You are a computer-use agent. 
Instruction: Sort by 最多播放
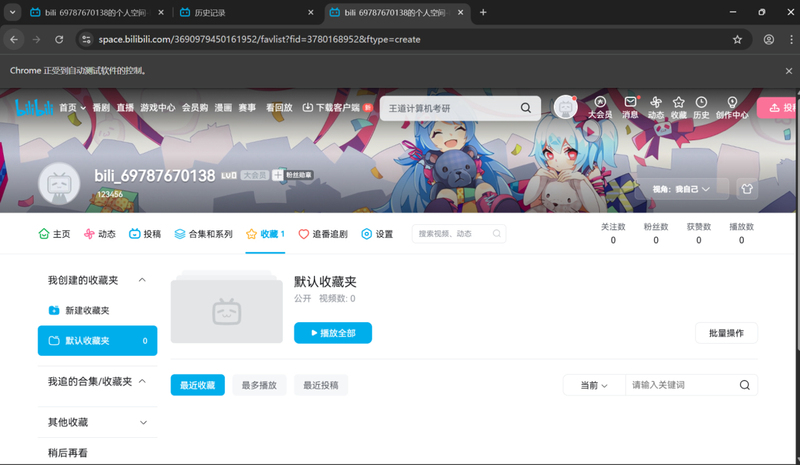click(x=259, y=385)
